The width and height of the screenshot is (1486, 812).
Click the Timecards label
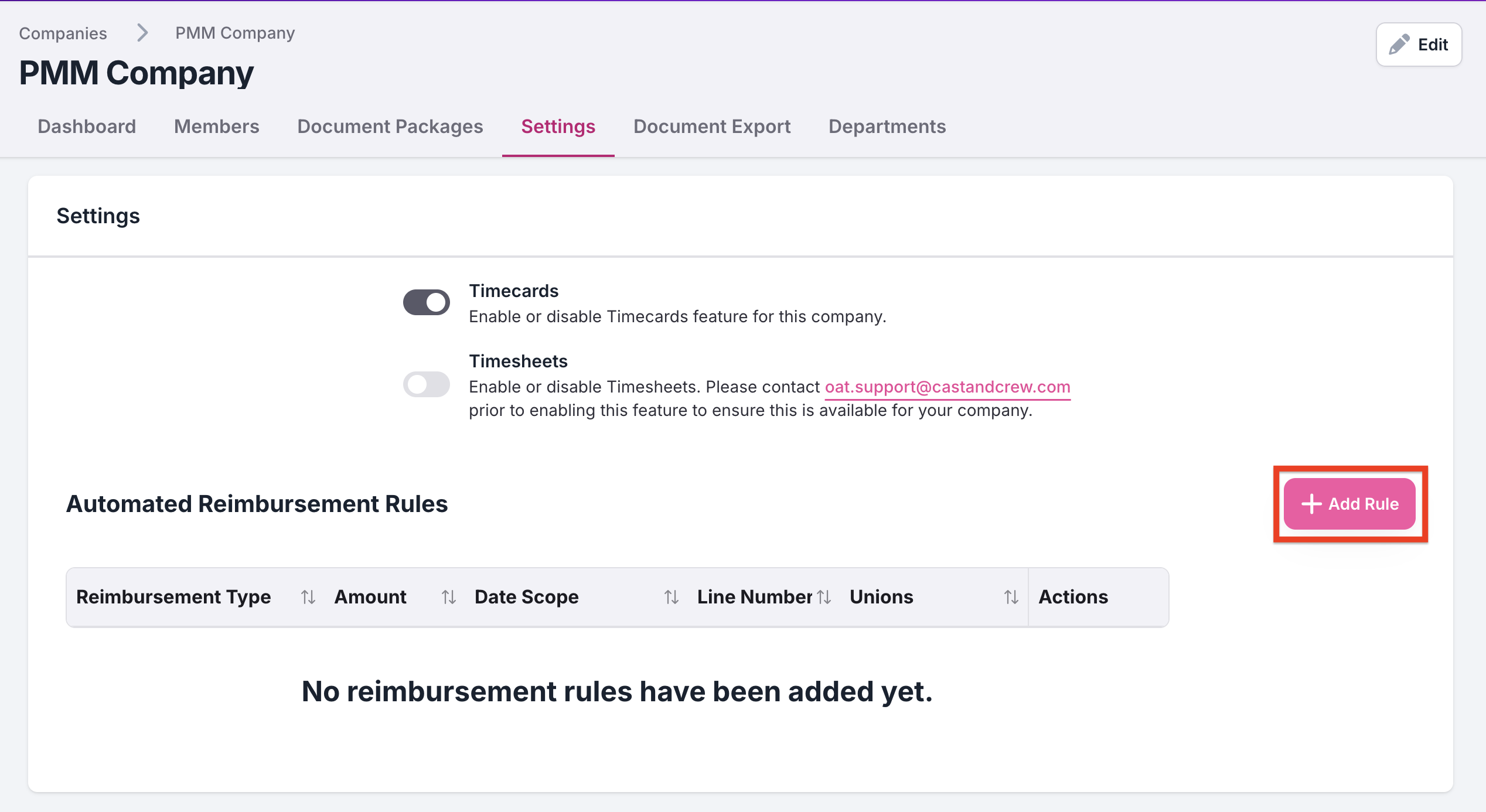coord(514,291)
